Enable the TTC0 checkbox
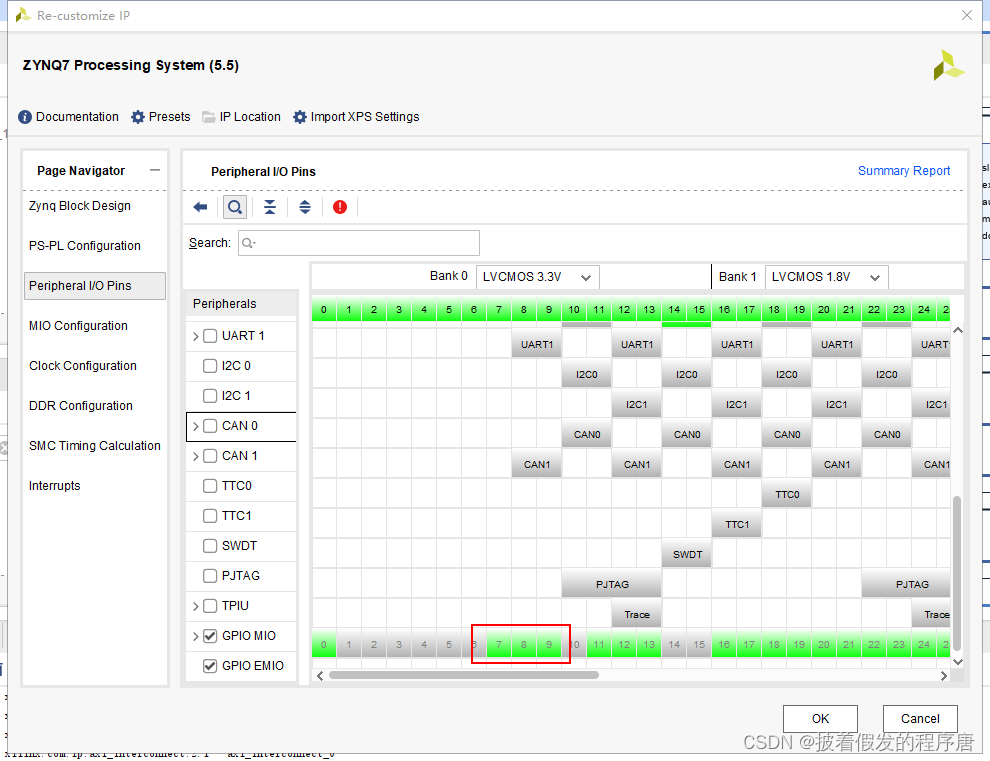Viewport: 990px width, 761px height. pyautogui.click(x=210, y=486)
